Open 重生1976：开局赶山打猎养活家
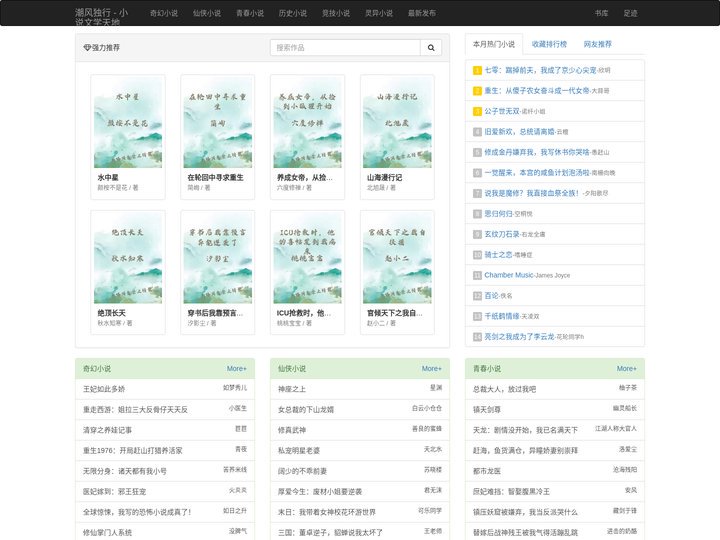Viewport: 720px width, 540px height. (x=133, y=450)
